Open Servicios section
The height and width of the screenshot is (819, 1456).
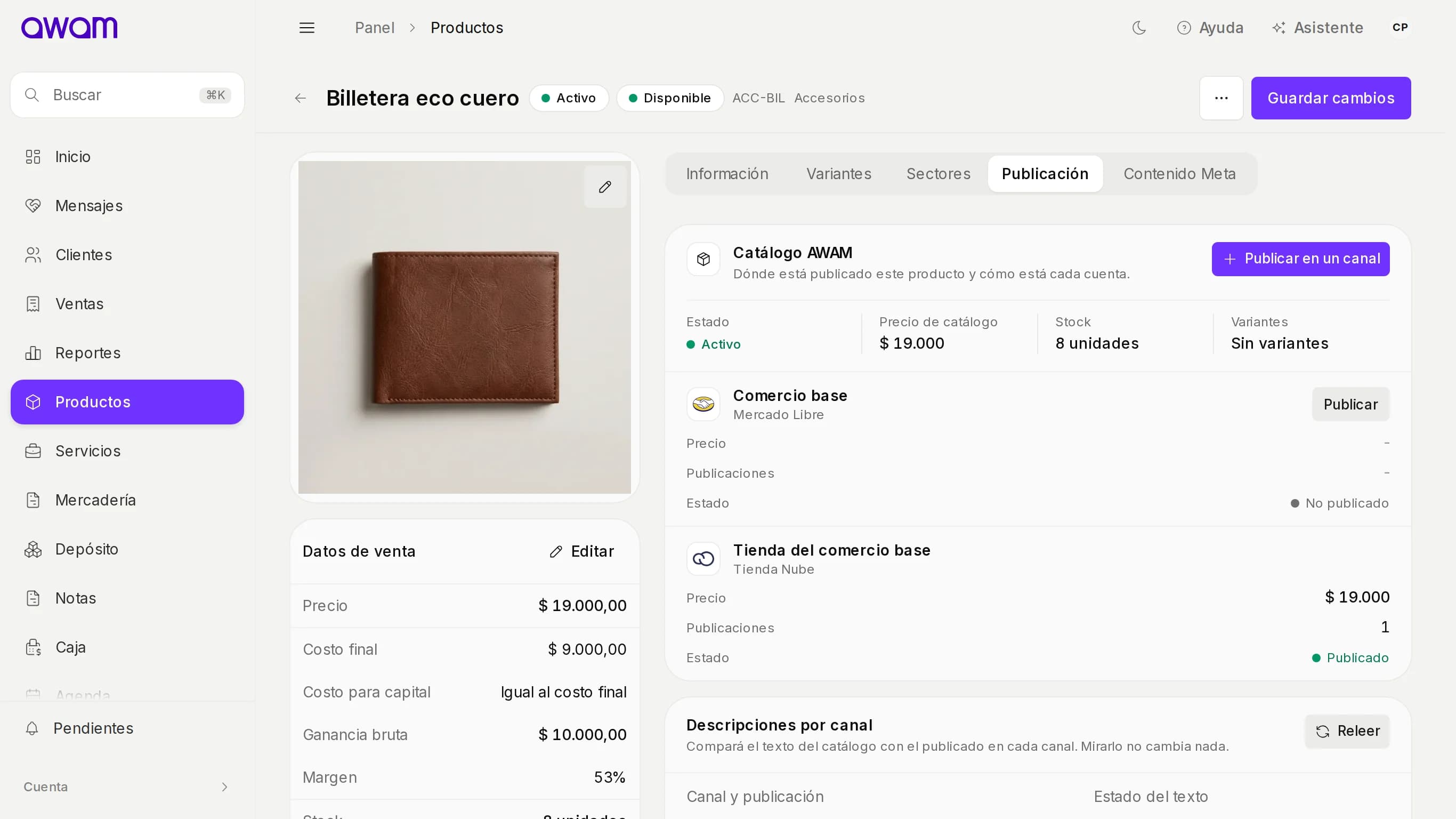pyautogui.click(x=127, y=451)
